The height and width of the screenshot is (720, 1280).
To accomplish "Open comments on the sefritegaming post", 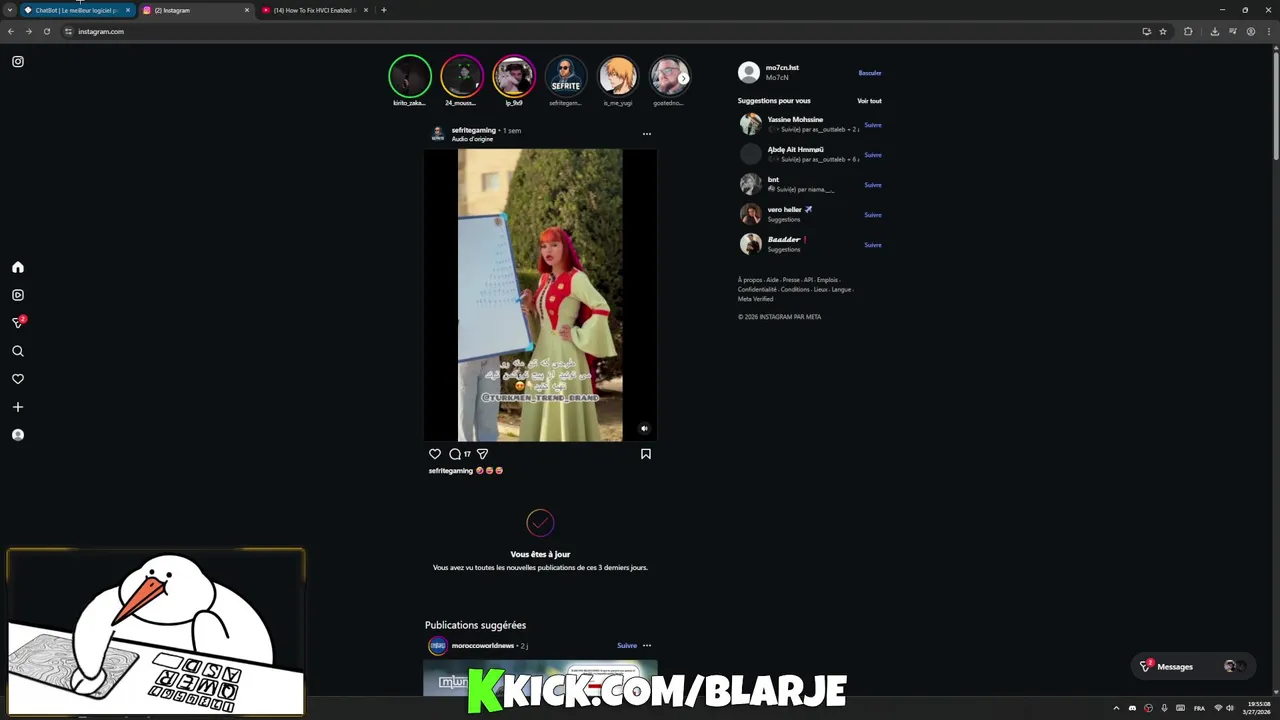I will coord(455,454).
